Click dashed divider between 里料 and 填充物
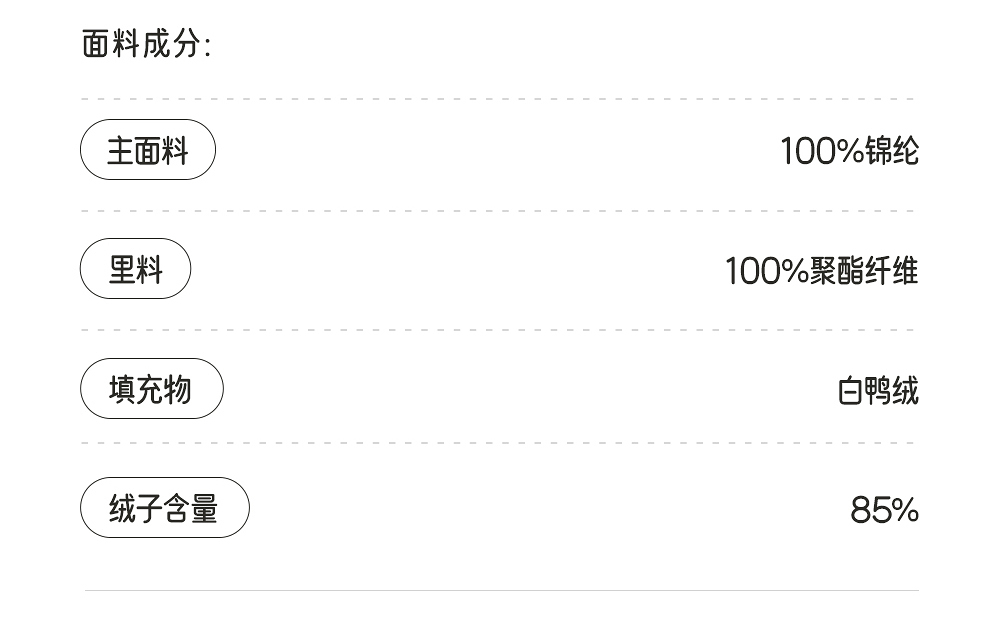Image resolution: width=1000 pixels, height=633 pixels. tap(498, 330)
